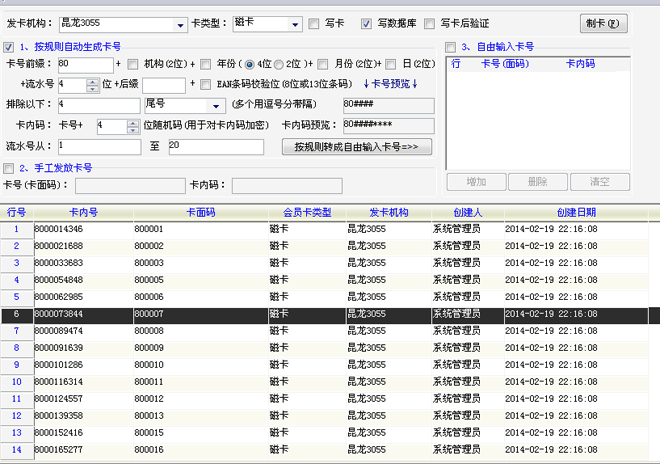Click 卡内码 header in free-input list

[x=580, y=64]
